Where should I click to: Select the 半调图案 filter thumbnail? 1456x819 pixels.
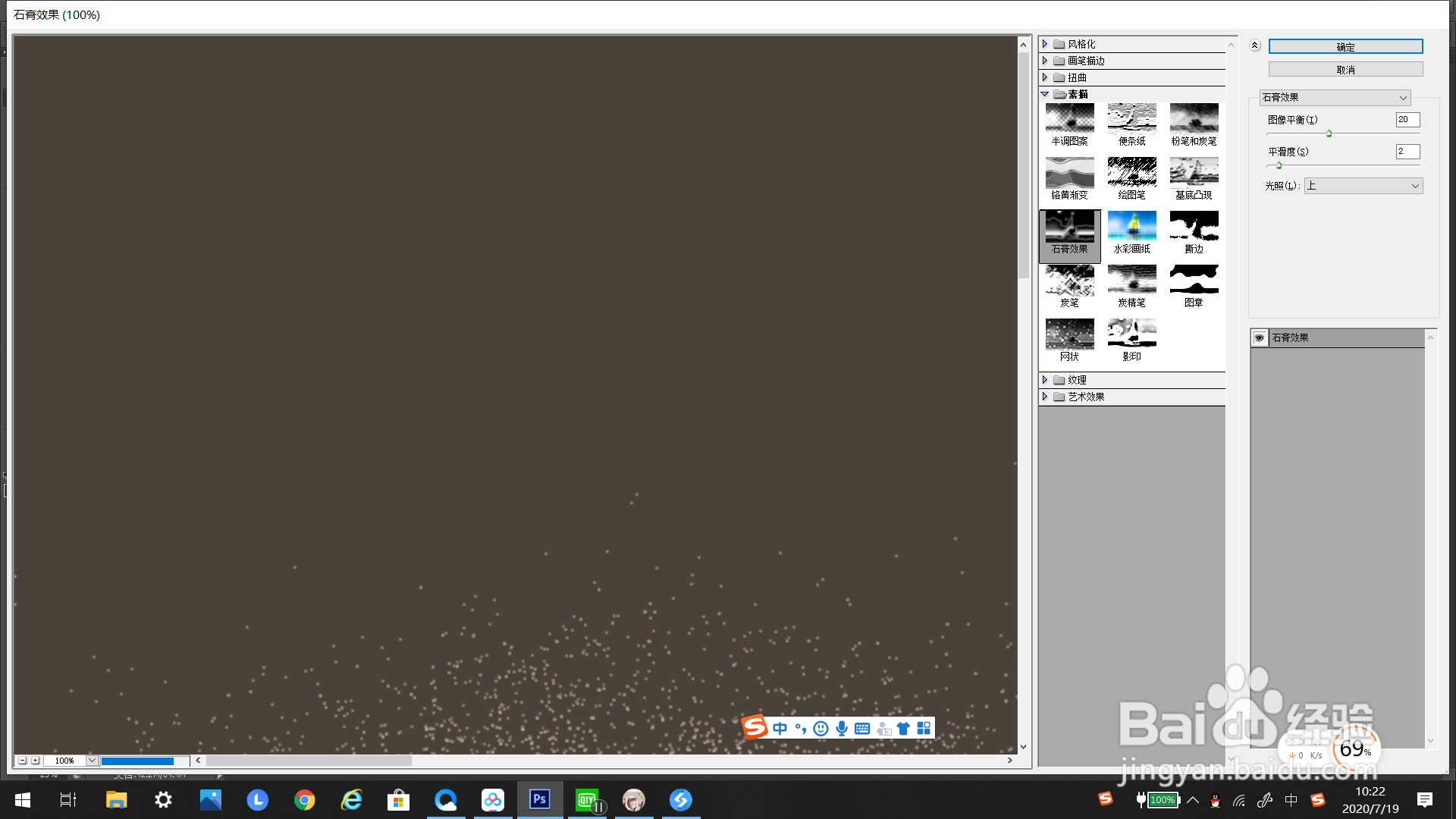coord(1069,118)
